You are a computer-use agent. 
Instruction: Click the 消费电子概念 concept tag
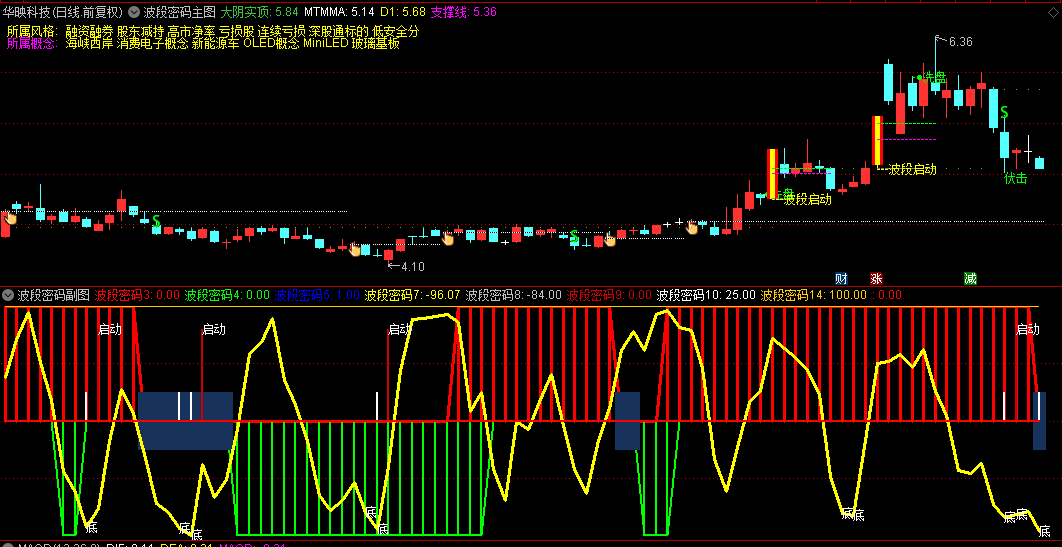pos(152,43)
